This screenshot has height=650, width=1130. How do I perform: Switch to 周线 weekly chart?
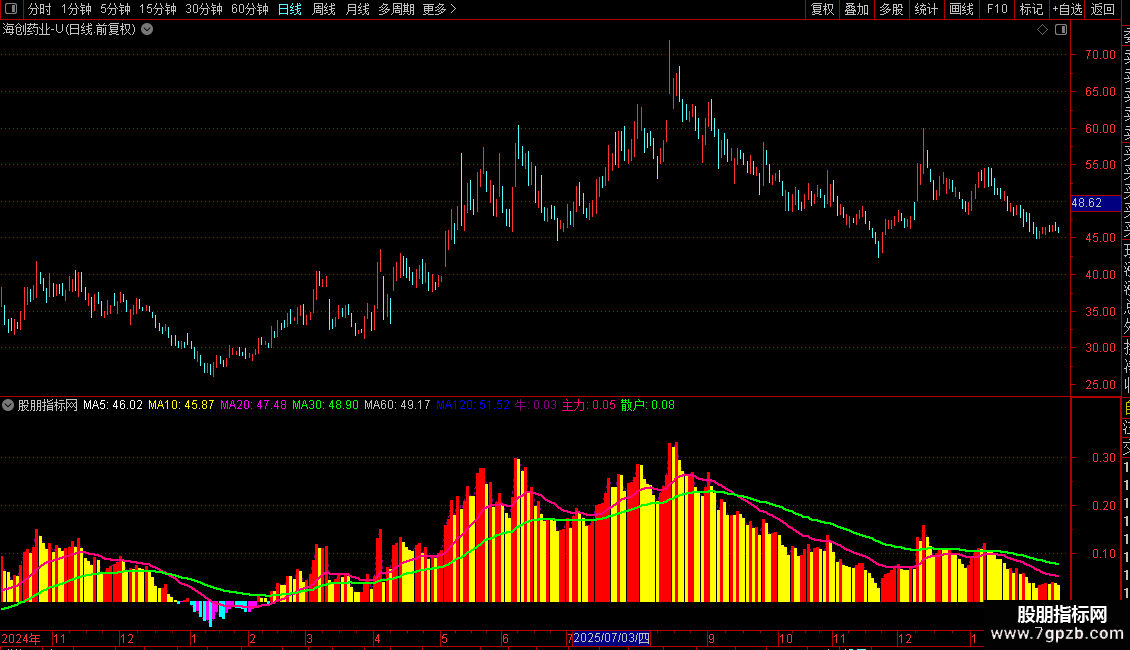click(324, 9)
